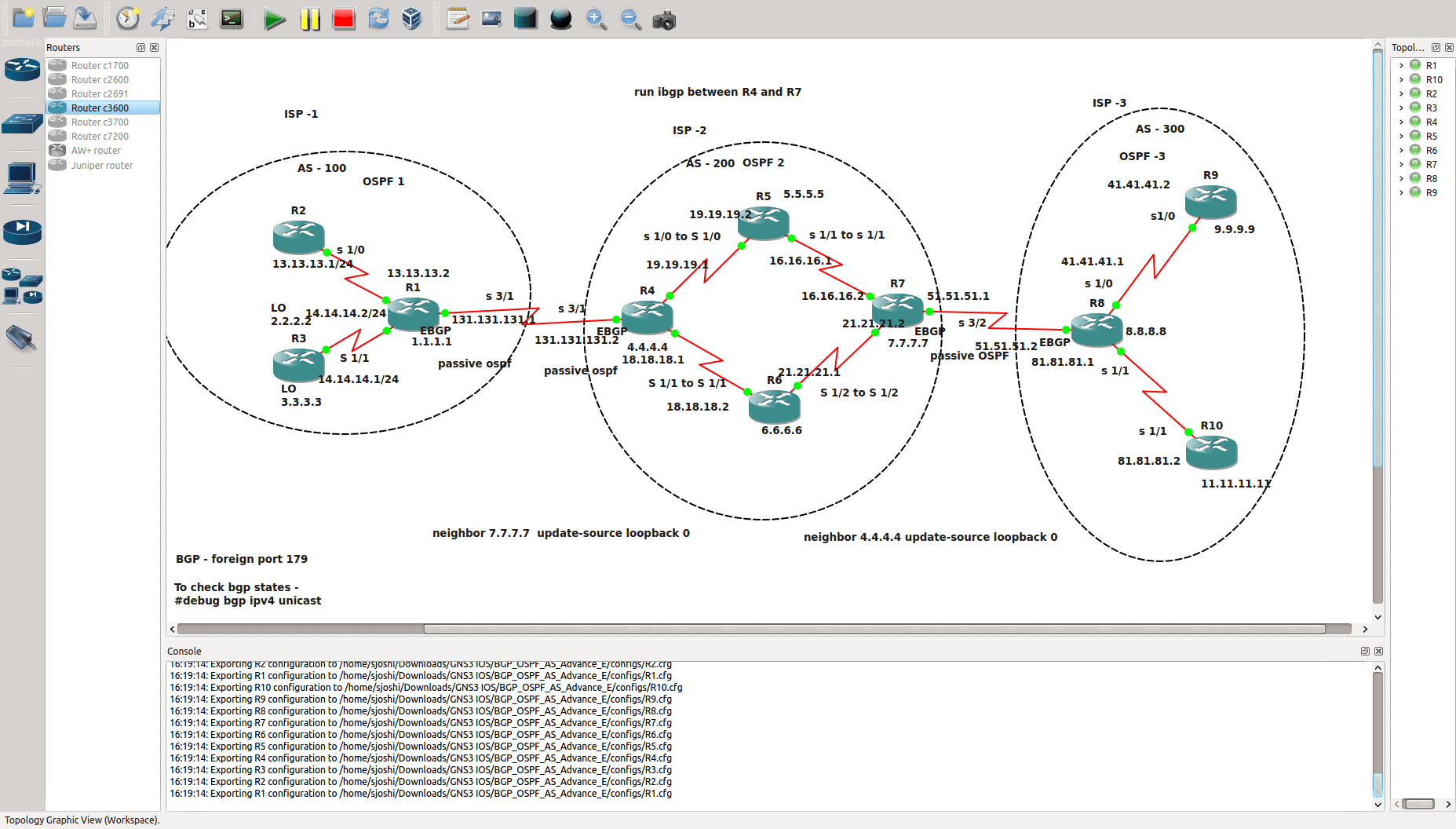1456x829 pixels.
Task: Suspend all running devices via pause icon
Action: [309, 19]
